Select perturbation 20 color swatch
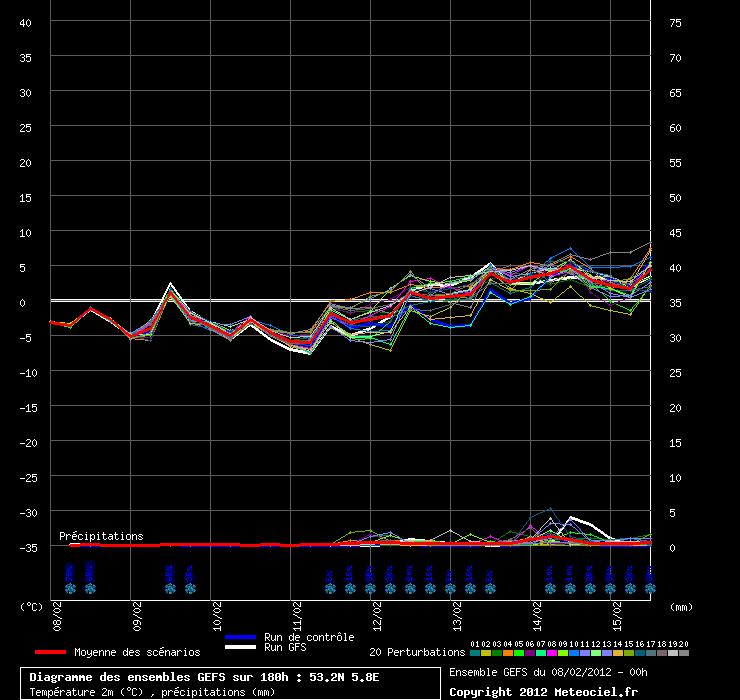 pos(684,653)
